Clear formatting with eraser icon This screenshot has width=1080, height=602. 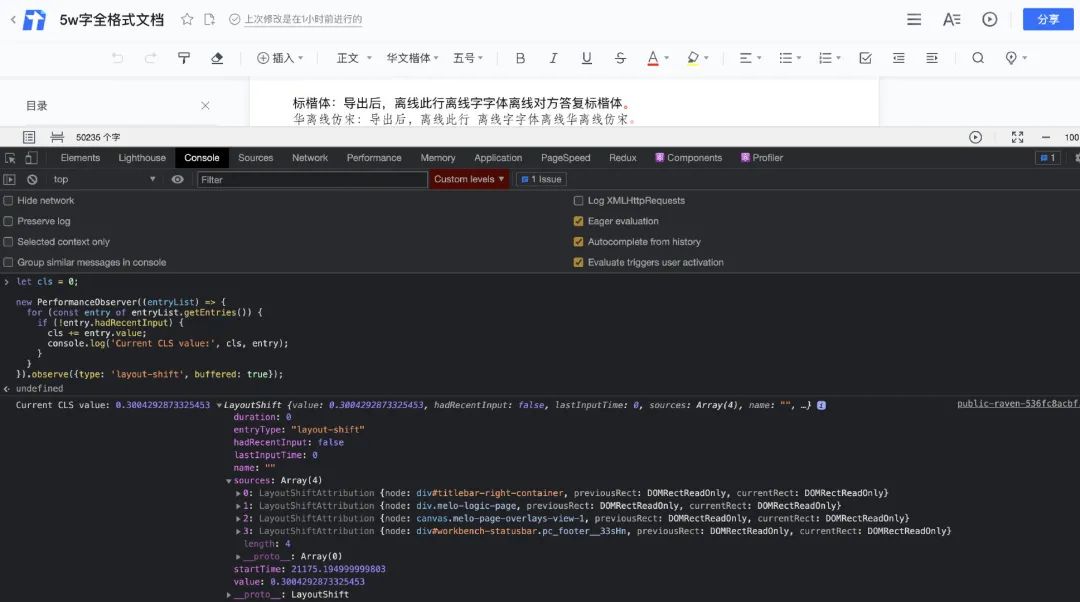[x=217, y=58]
